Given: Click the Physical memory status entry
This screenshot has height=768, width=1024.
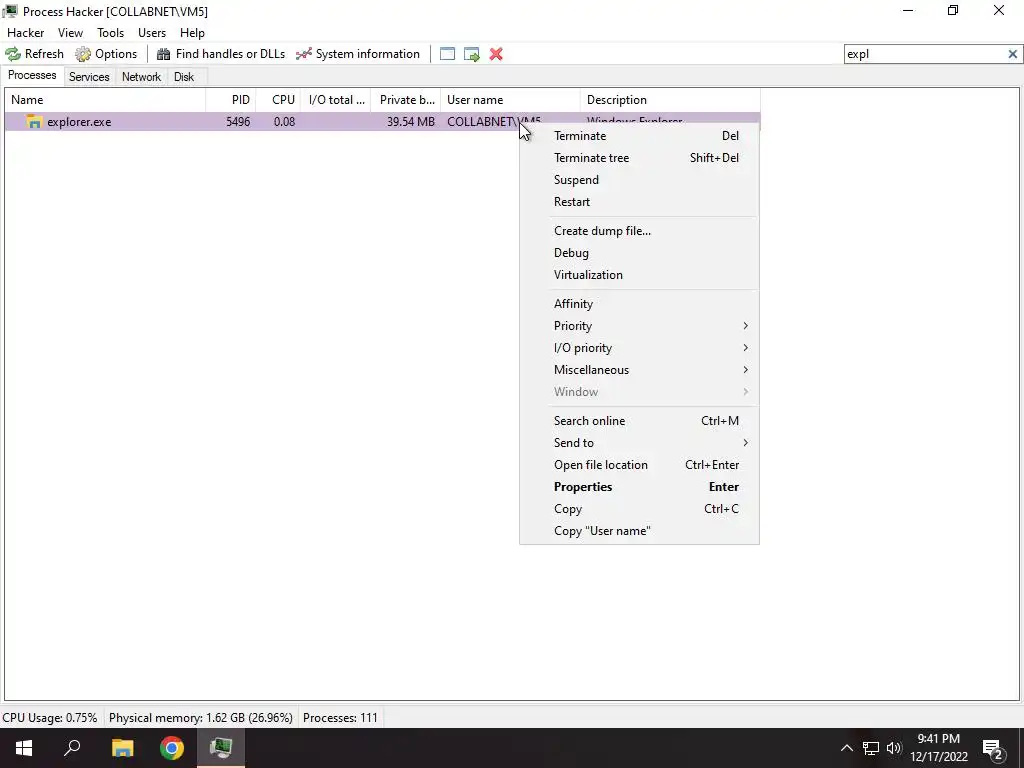Looking at the screenshot, I should pyautogui.click(x=200, y=718).
